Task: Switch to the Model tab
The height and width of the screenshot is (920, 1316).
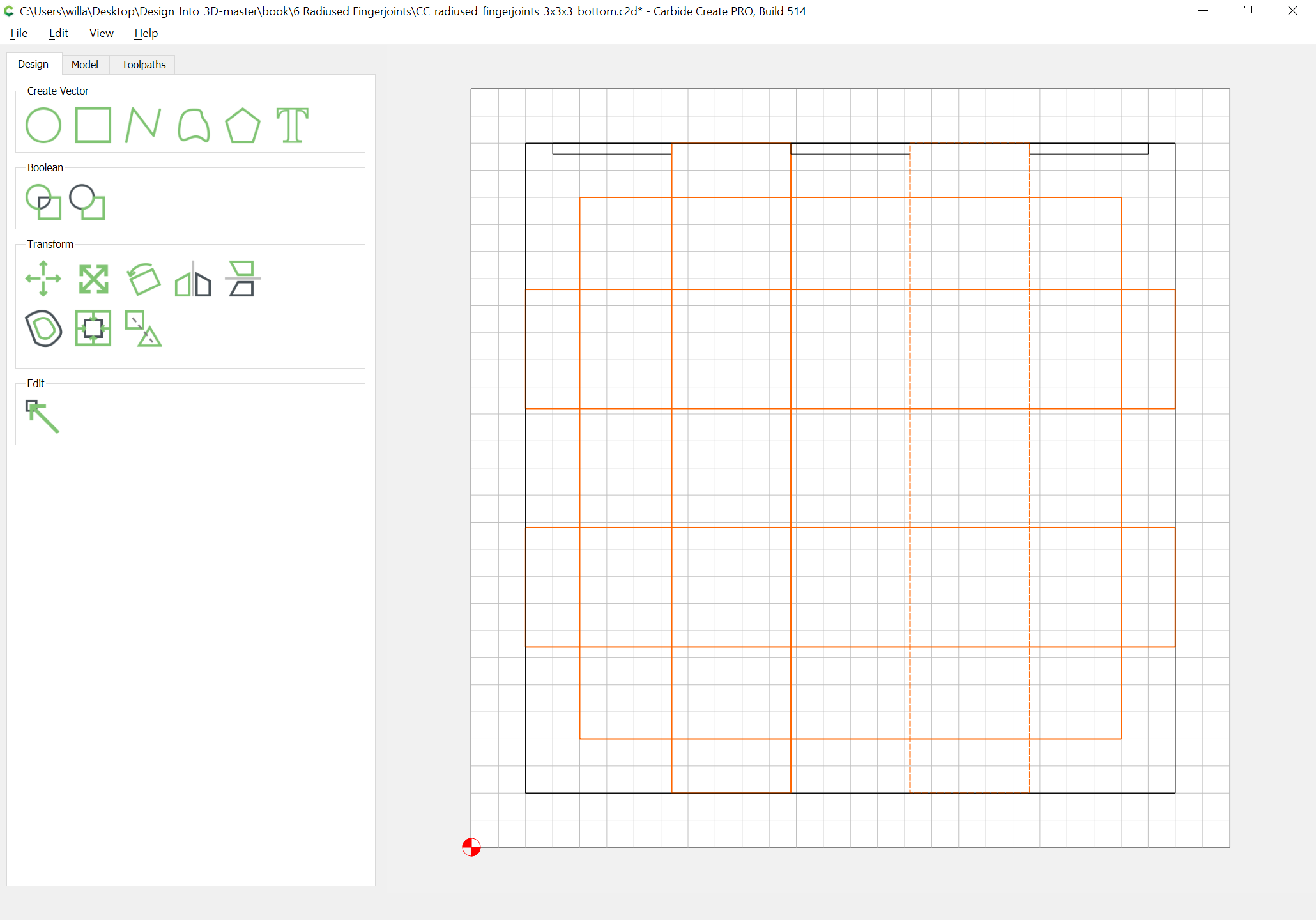Action: (85, 65)
